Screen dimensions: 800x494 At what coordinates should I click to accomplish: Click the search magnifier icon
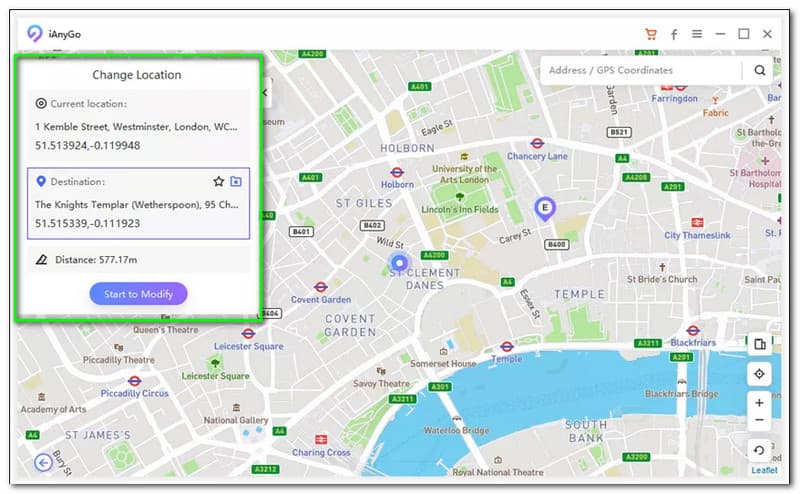pos(760,70)
